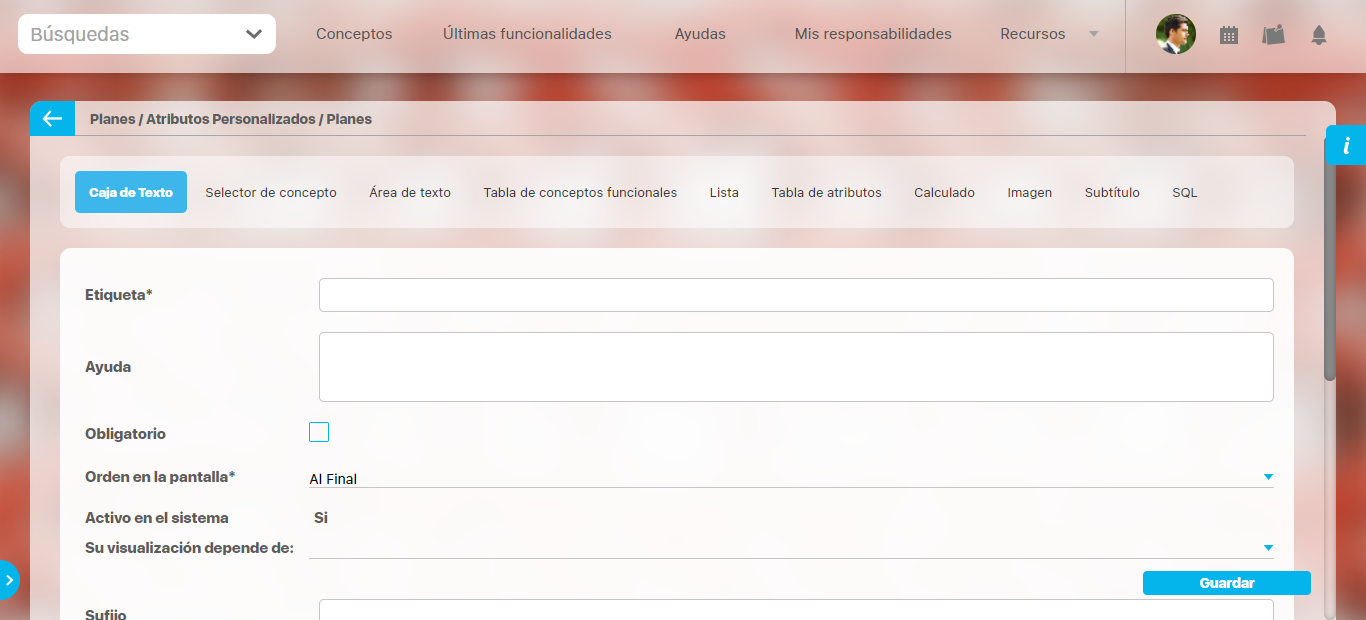
Task: Open the info panel icon
Action: pos(1346,146)
